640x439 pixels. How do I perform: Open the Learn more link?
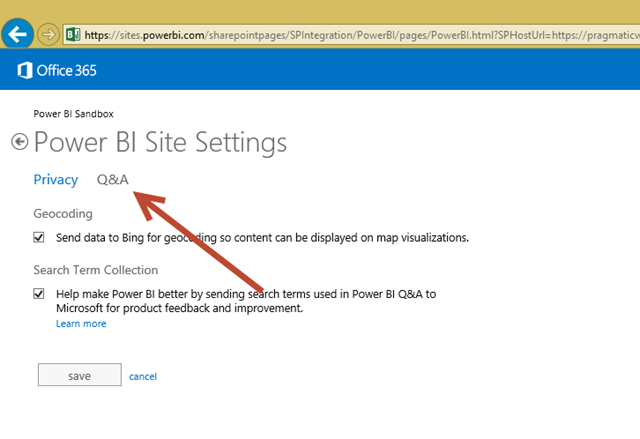click(x=81, y=324)
